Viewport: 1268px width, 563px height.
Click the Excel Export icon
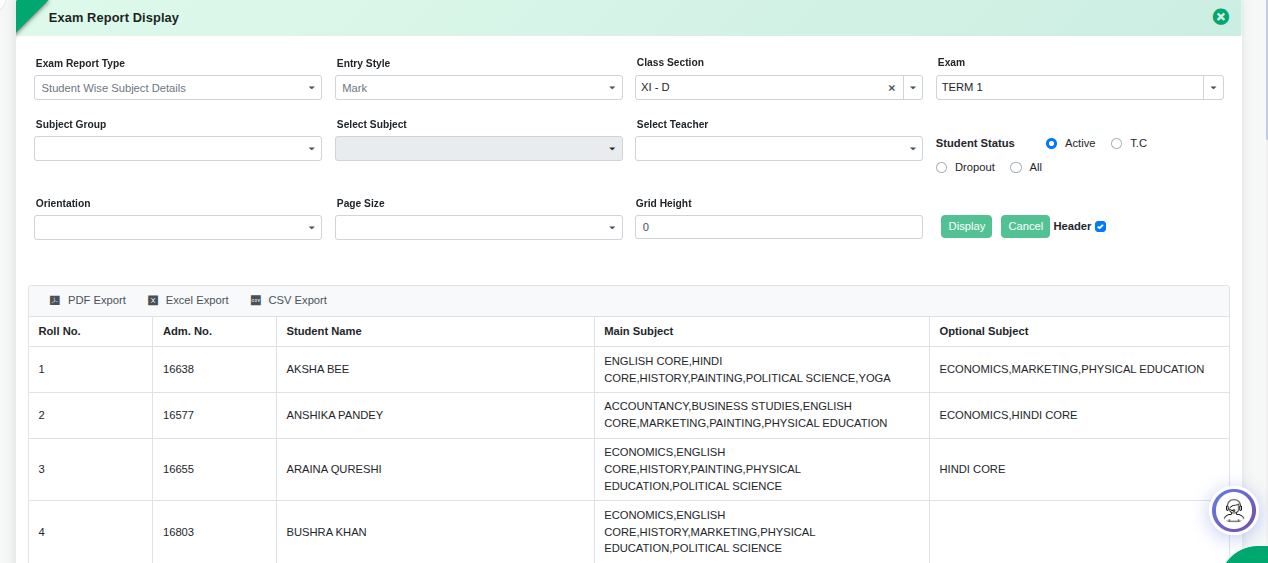tap(153, 301)
